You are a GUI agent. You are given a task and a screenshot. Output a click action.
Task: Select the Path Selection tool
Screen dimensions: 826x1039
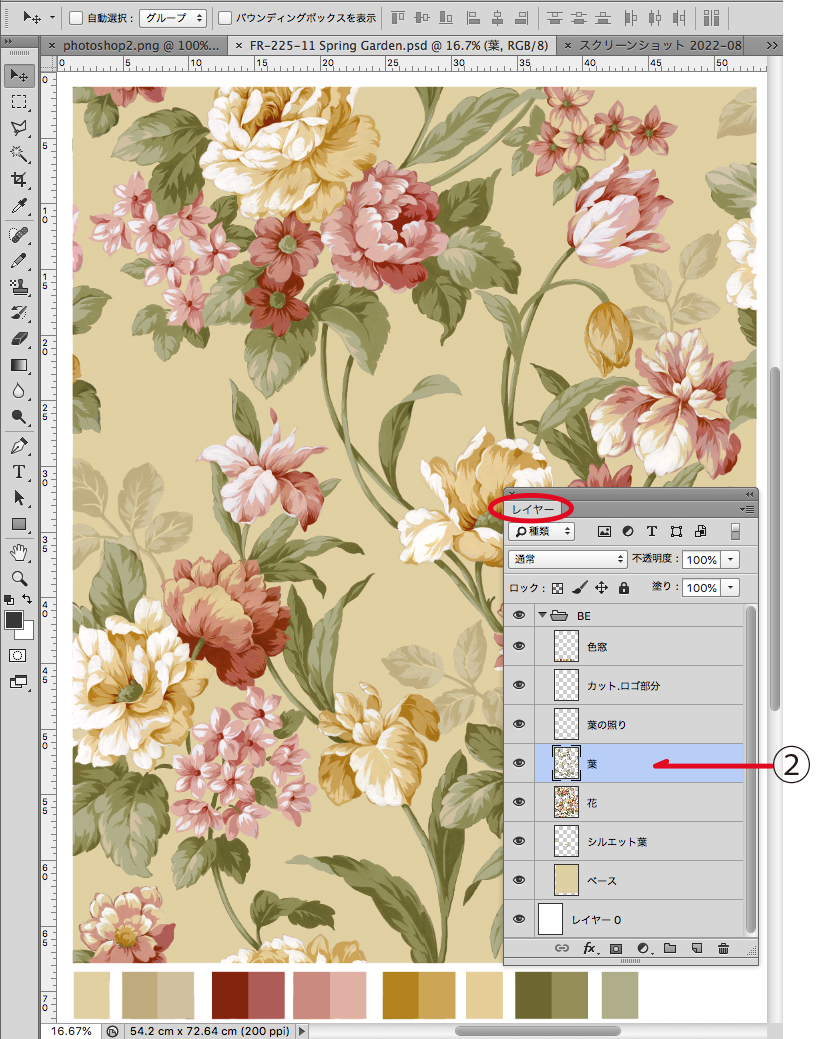tap(19, 498)
